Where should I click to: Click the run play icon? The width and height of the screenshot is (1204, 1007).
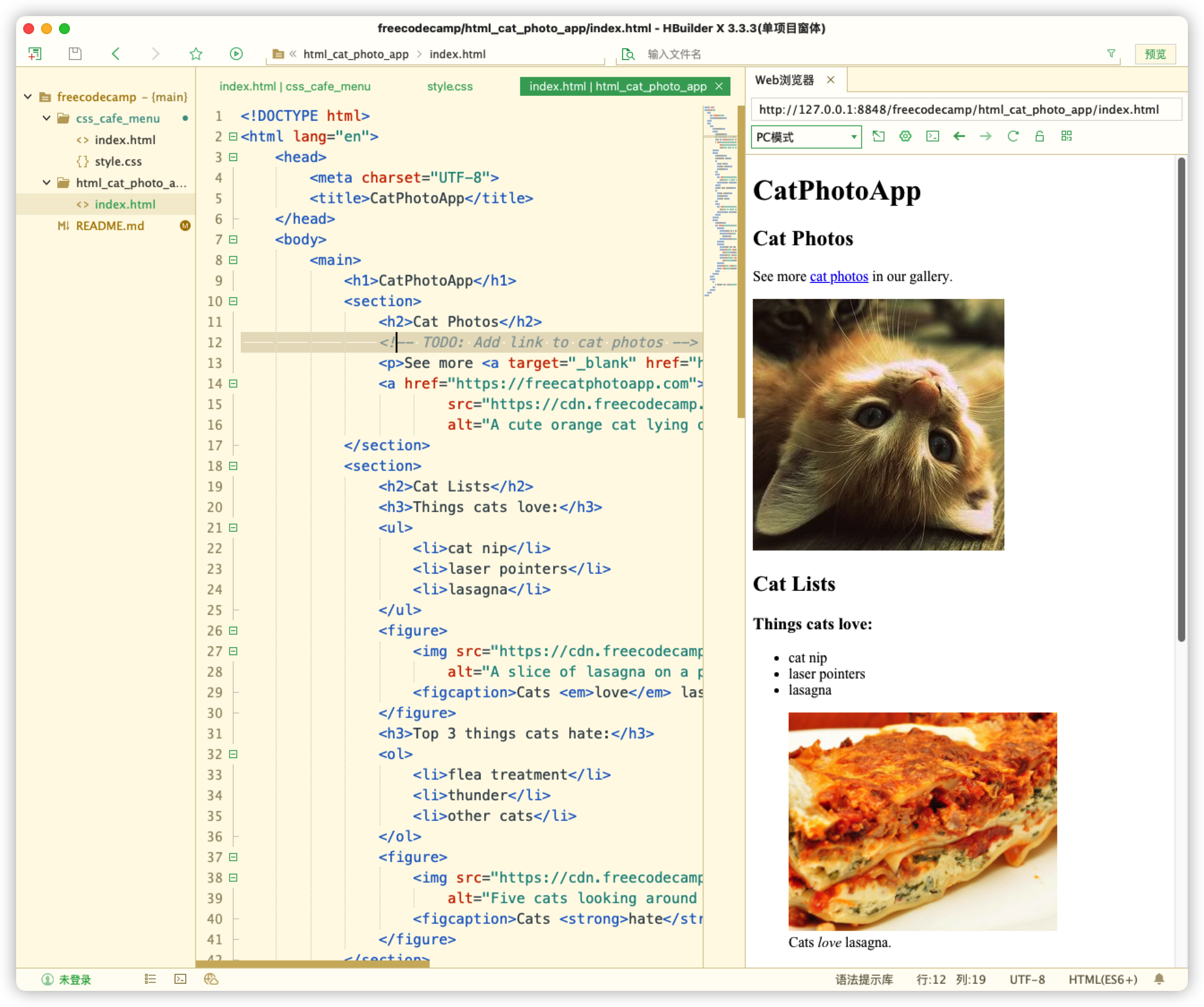click(236, 54)
